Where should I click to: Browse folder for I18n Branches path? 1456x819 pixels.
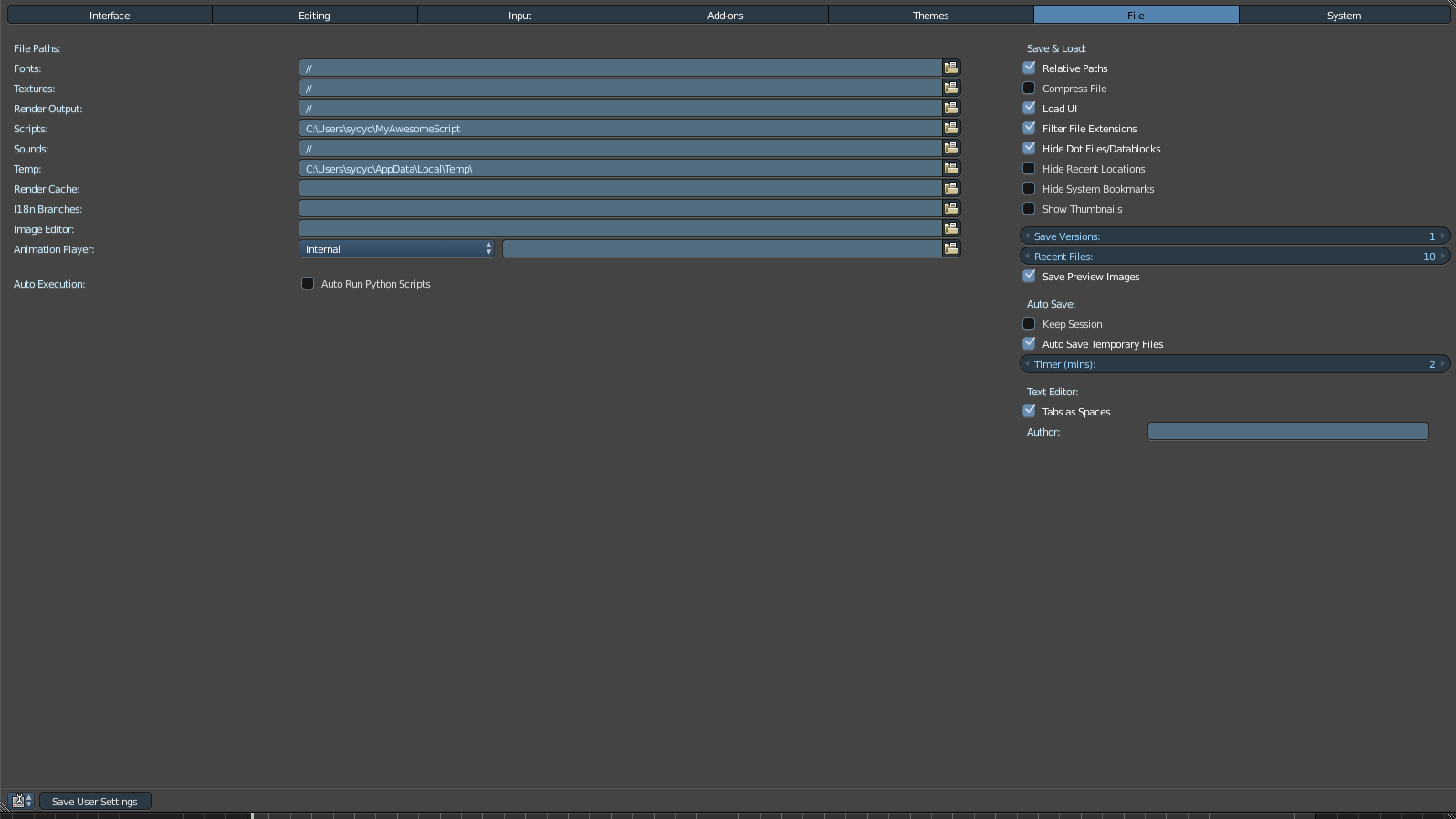point(951,209)
